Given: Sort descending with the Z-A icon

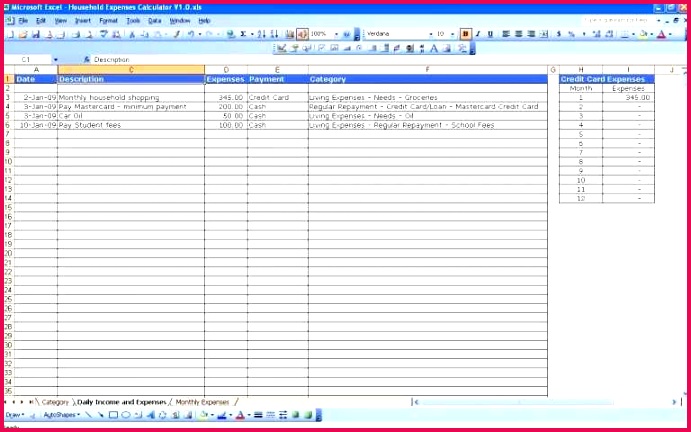Looking at the screenshot, I should pos(274,34).
